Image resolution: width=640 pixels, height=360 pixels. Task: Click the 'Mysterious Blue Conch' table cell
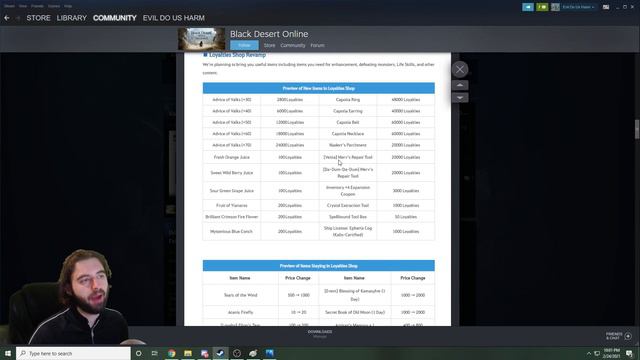[x=231, y=231]
